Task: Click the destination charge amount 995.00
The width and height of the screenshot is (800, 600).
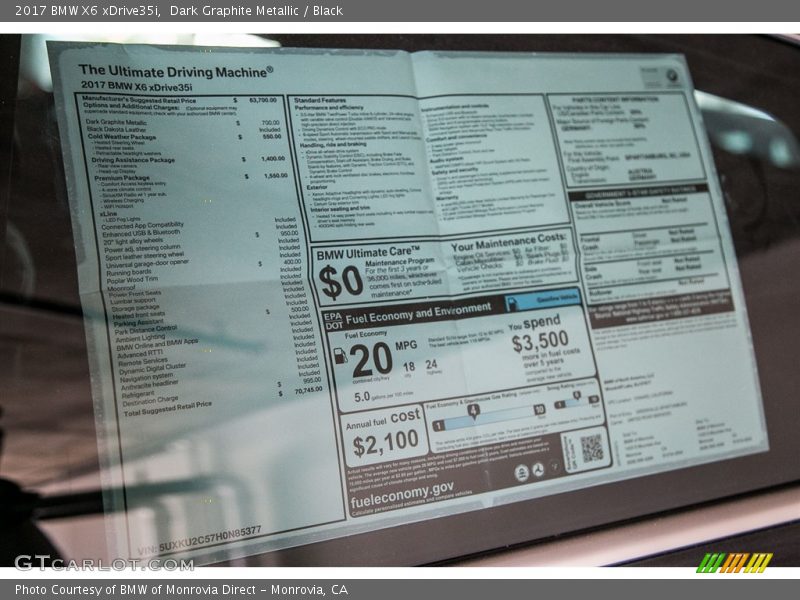Action: coord(312,381)
